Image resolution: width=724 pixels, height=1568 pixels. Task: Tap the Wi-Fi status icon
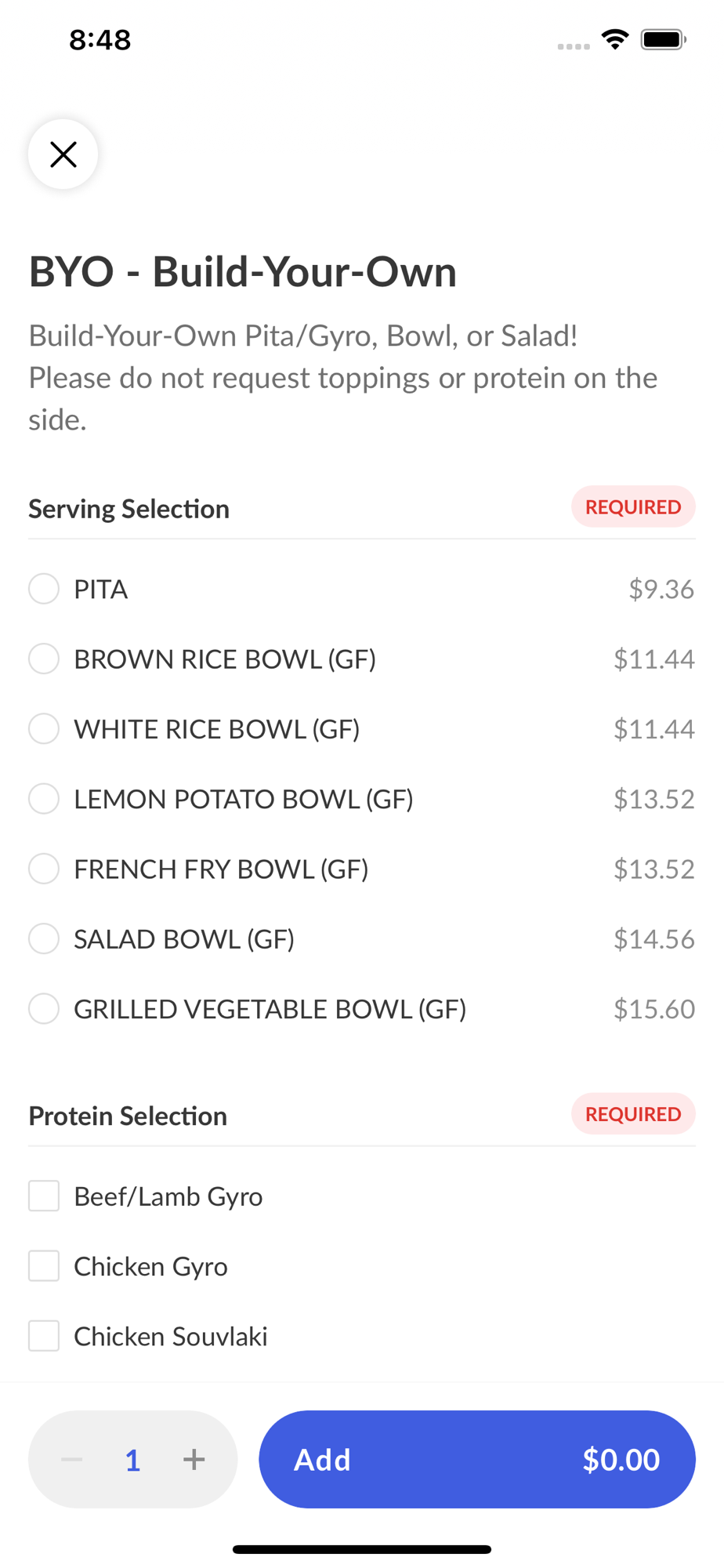coord(615,39)
